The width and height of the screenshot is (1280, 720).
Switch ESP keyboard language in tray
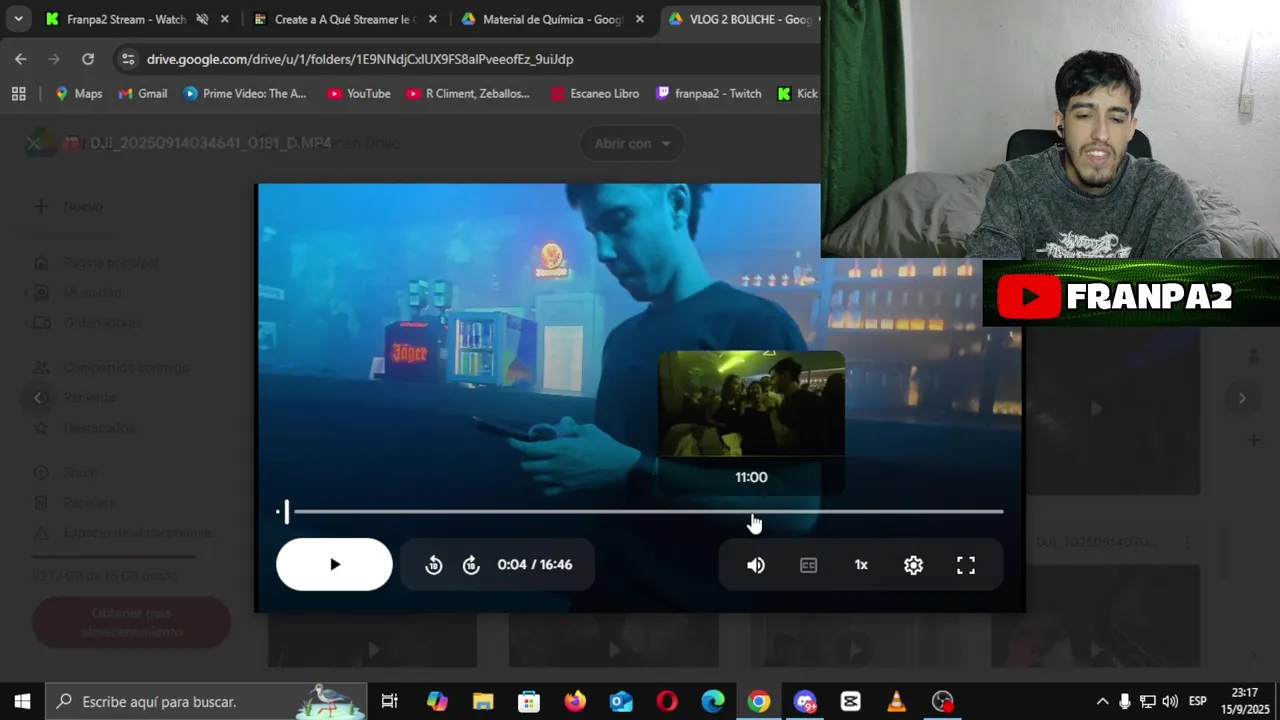[1197, 701]
